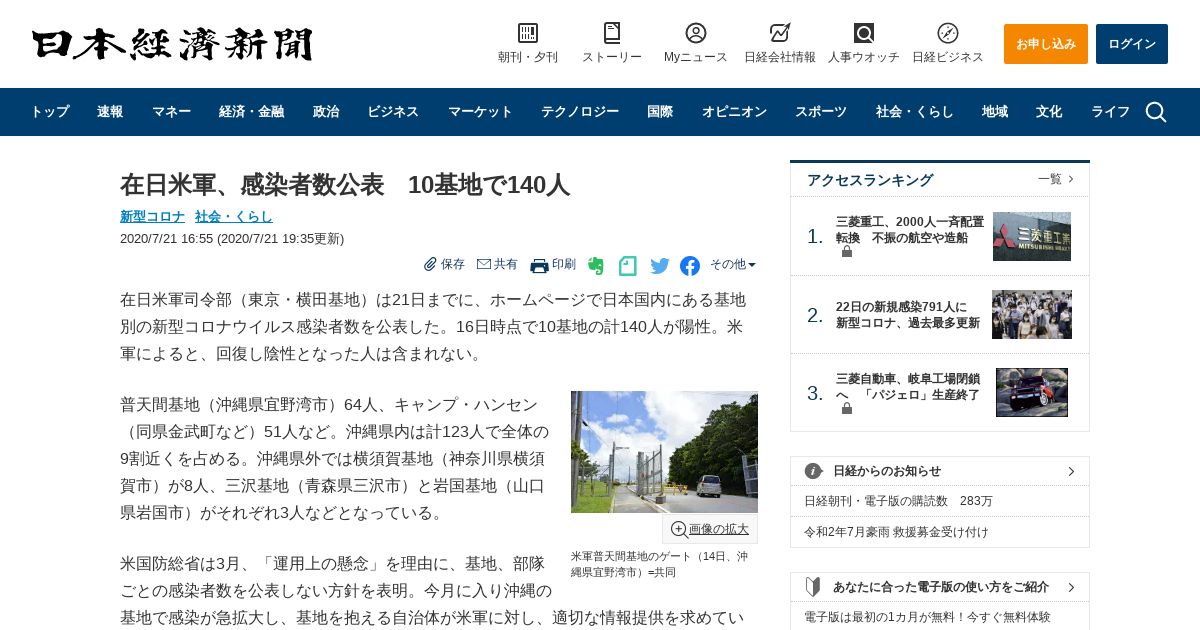Open the ストーリー icon
Viewport: 1200px width, 630px height.
click(x=612, y=33)
